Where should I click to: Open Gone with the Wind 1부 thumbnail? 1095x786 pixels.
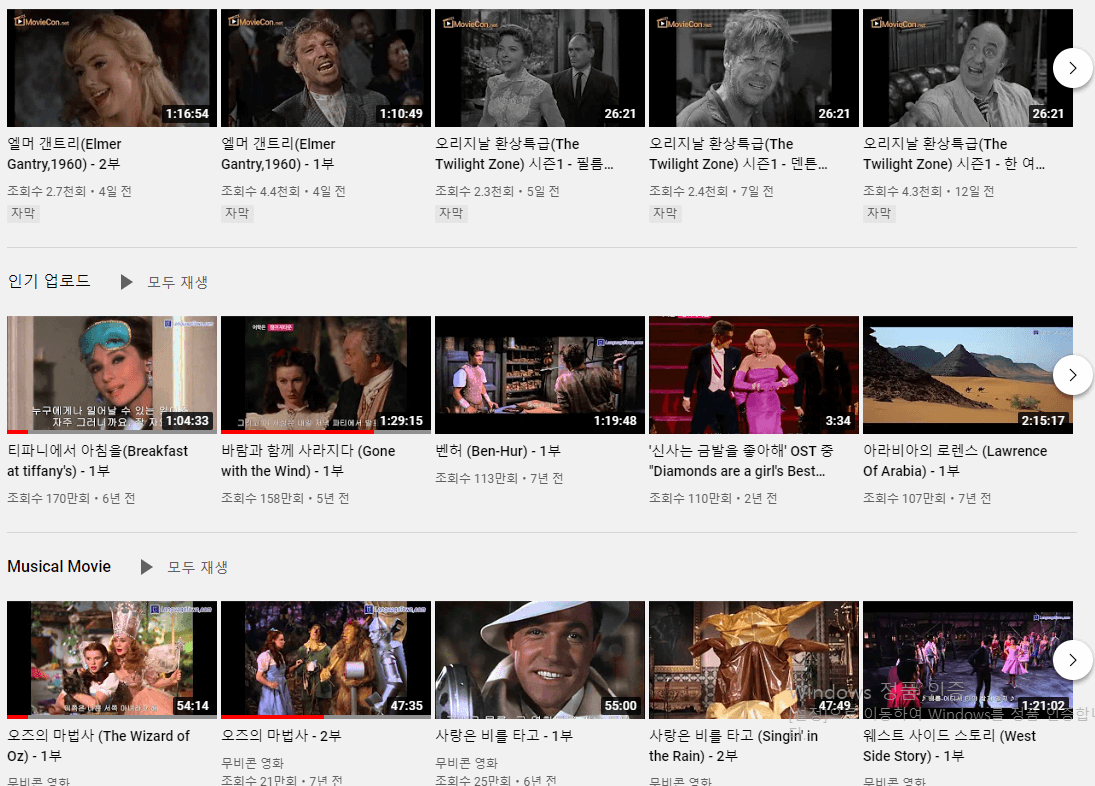(x=326, y=375)
